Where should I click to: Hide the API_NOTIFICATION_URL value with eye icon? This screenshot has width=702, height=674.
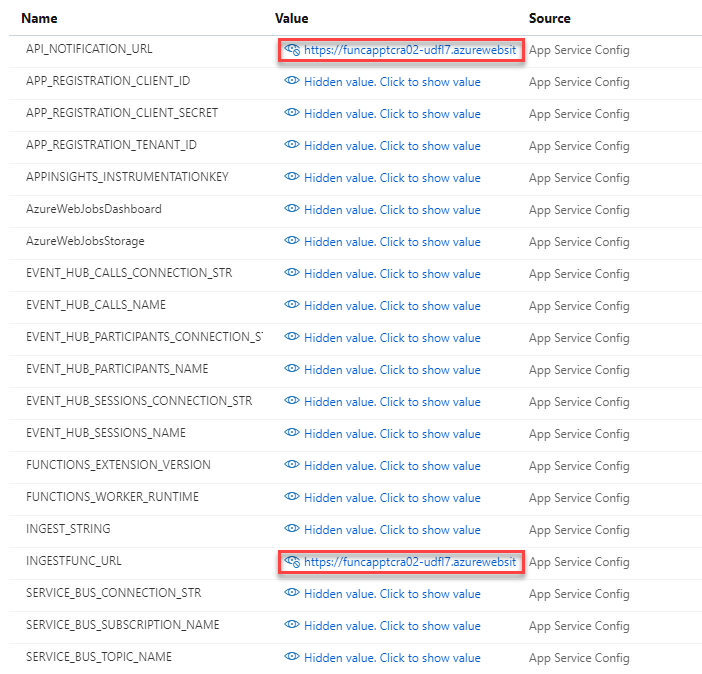[x=292, y=49]
